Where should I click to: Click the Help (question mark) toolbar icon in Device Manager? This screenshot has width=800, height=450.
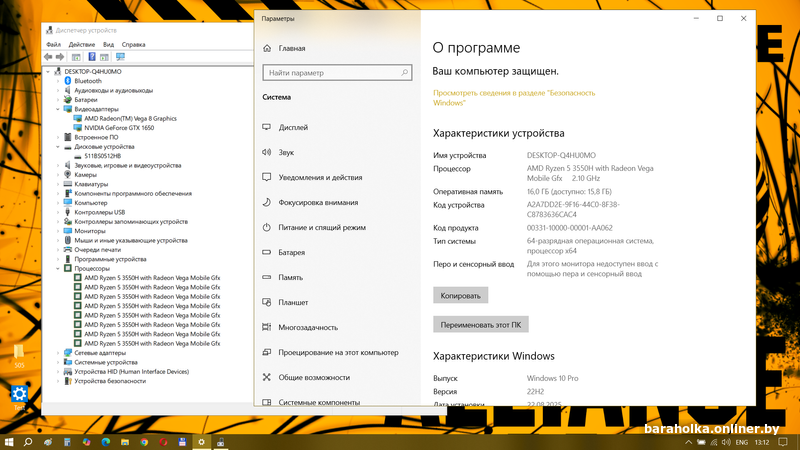pyautogui.click(x=92, y=57)
